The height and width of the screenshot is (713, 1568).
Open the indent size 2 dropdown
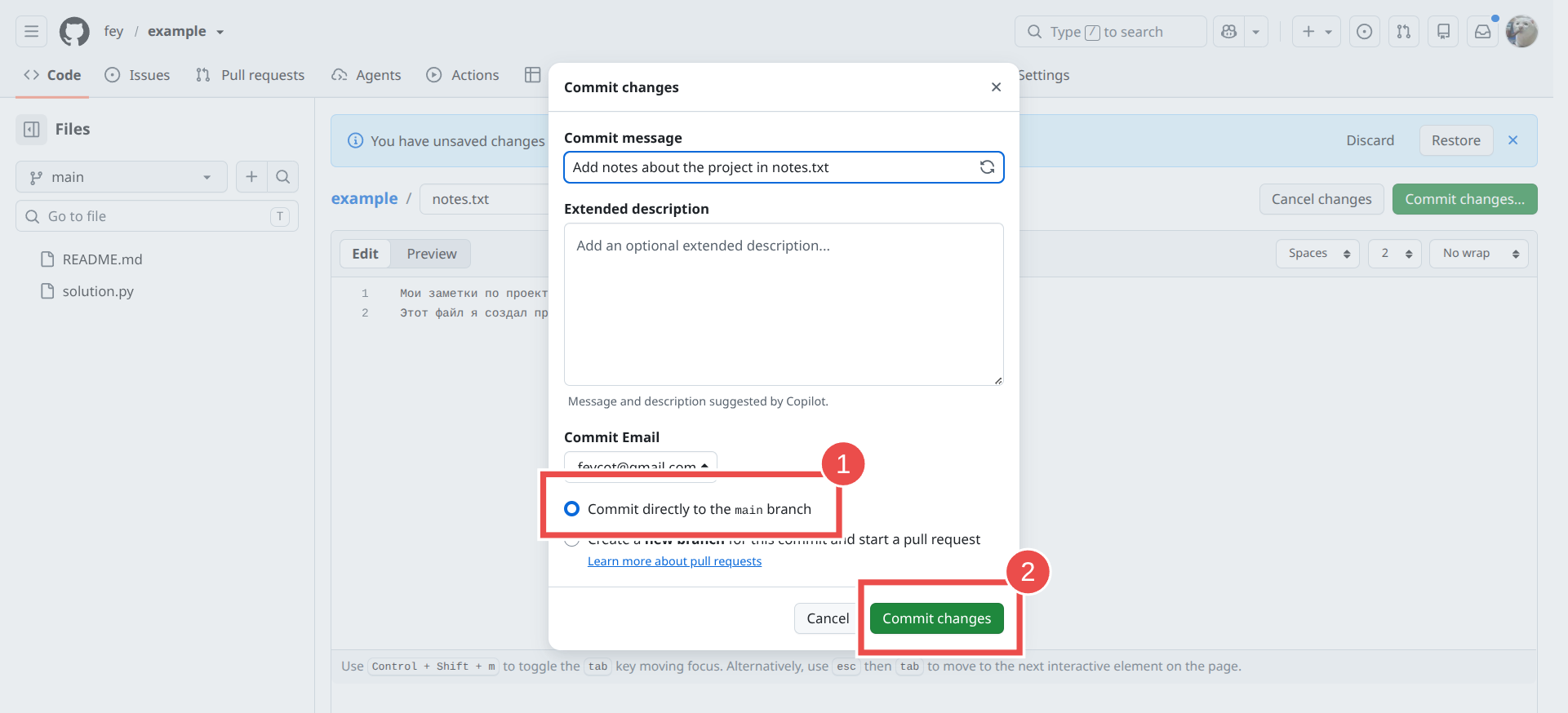(1395, 254)
